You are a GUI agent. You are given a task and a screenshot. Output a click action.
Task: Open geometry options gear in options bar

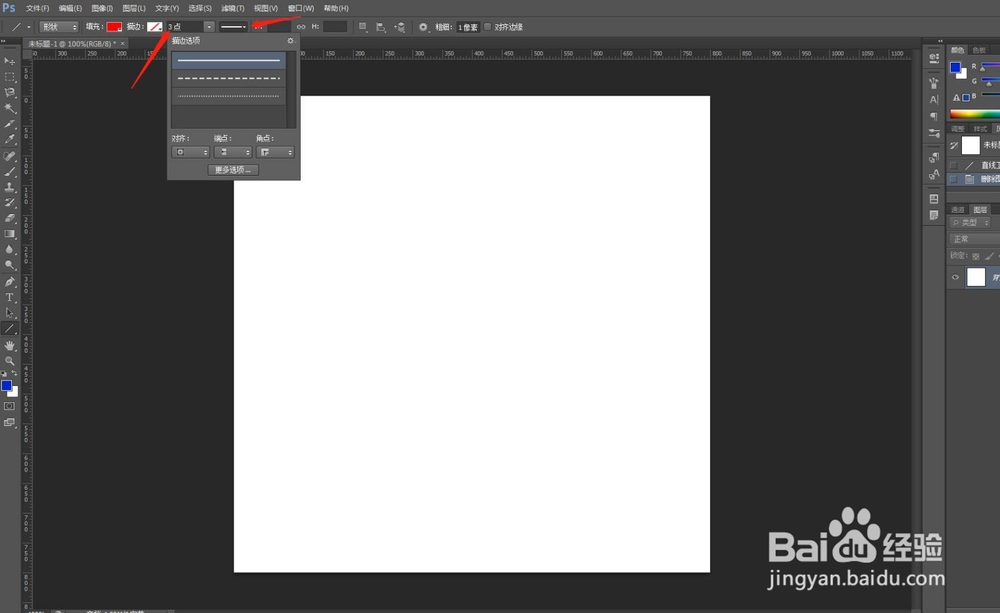(423, 27)
